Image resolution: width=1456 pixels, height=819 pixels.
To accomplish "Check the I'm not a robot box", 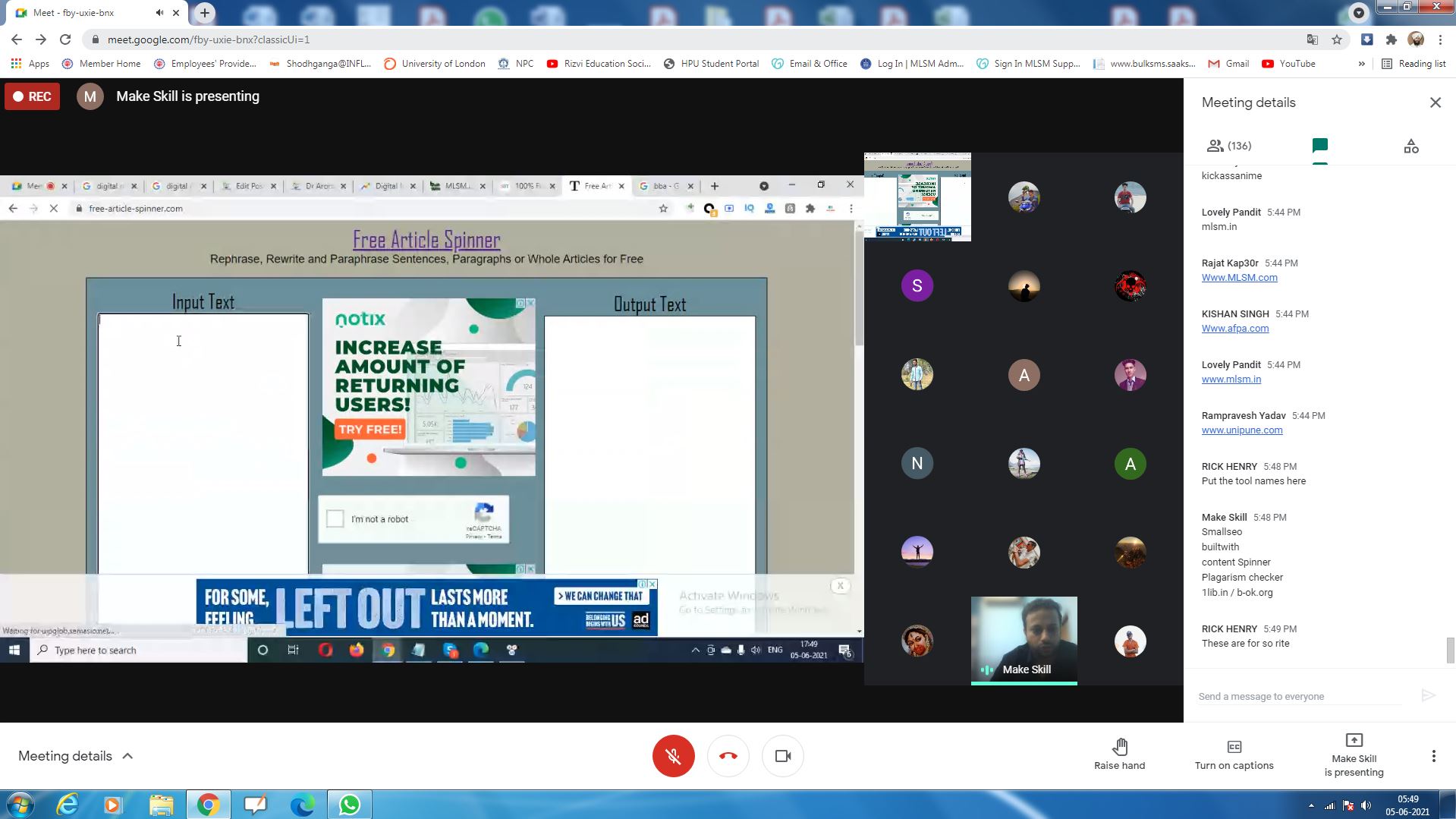I will coord(335,519).
